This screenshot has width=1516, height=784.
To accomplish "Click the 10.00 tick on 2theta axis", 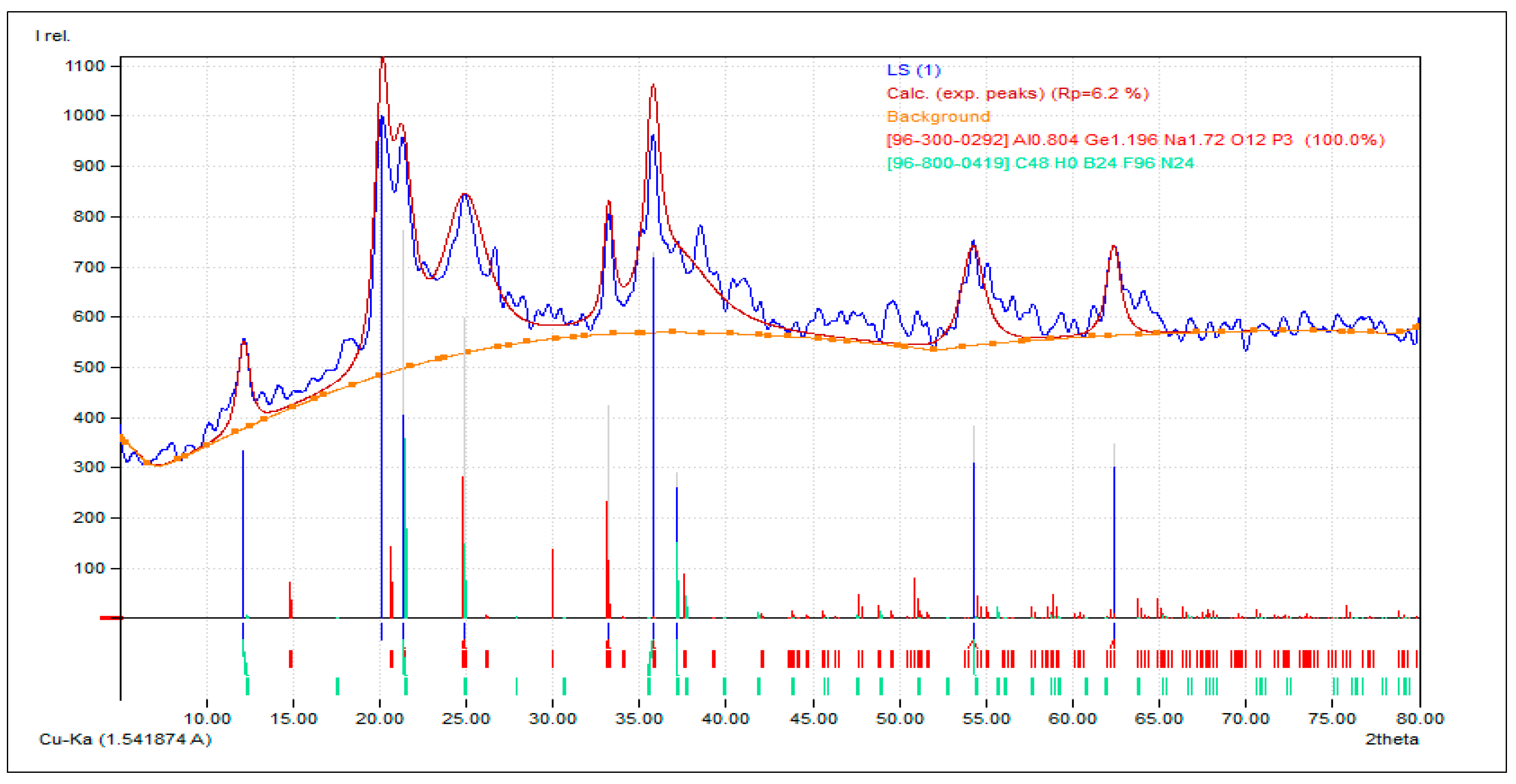I will coord(207,719).
